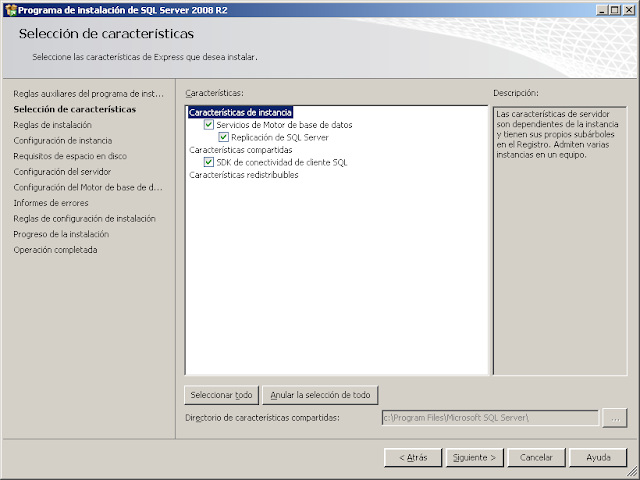Select Configuración del servidor step
The width and height of the screenshot is (640, 480).
pos(62,172)
